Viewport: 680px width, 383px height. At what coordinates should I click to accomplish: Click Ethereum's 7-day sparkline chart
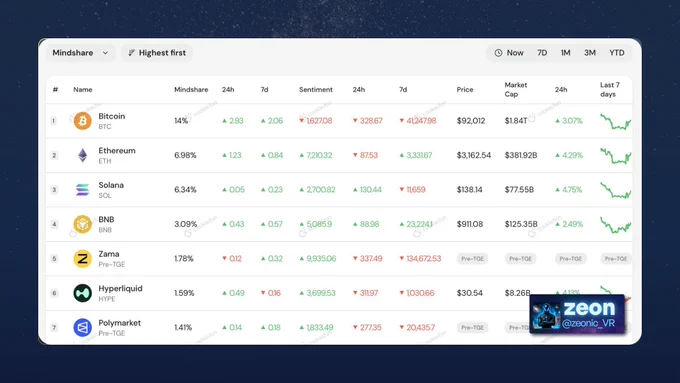[616, 156]
